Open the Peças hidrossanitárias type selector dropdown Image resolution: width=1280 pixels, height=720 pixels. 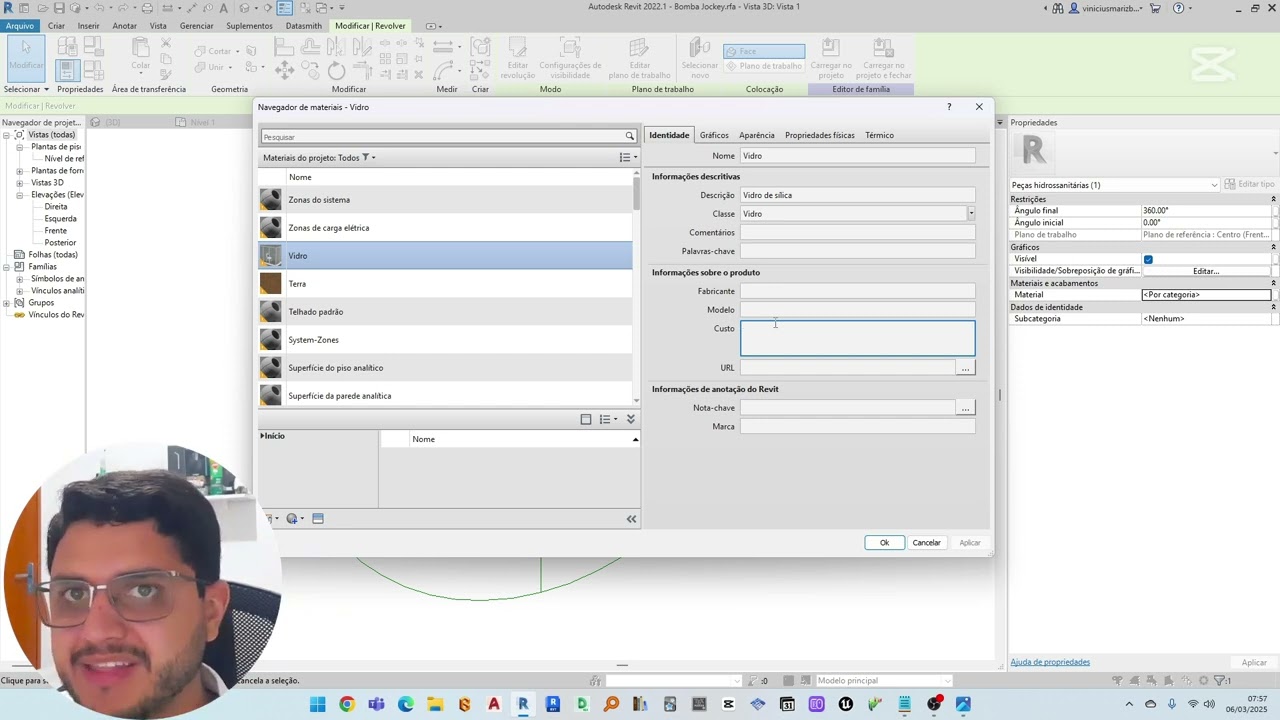(x=1214, y=185)
